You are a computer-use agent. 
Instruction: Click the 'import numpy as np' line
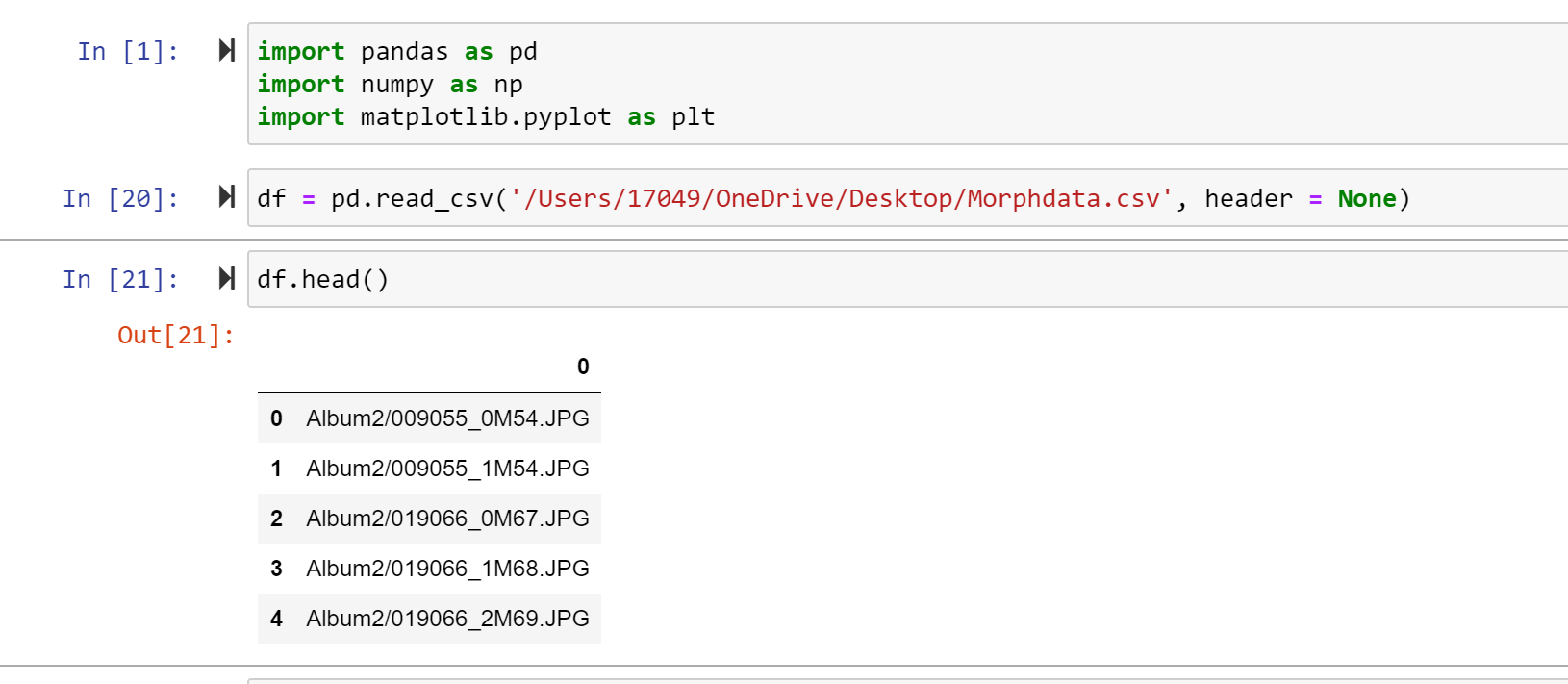pyautogui.click(x=390, y=85)
